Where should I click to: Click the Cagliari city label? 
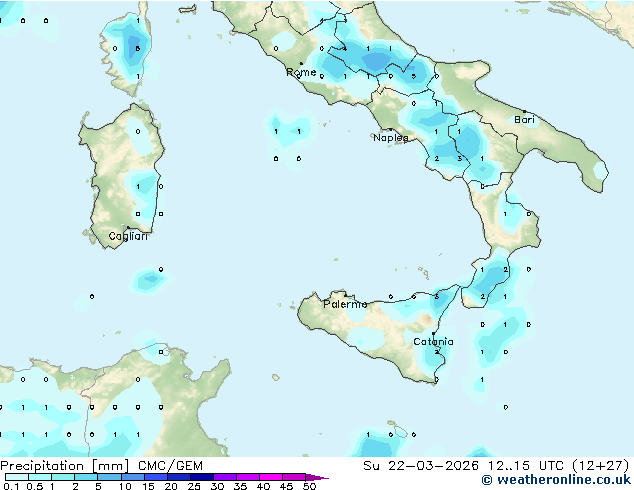(128, 236)
